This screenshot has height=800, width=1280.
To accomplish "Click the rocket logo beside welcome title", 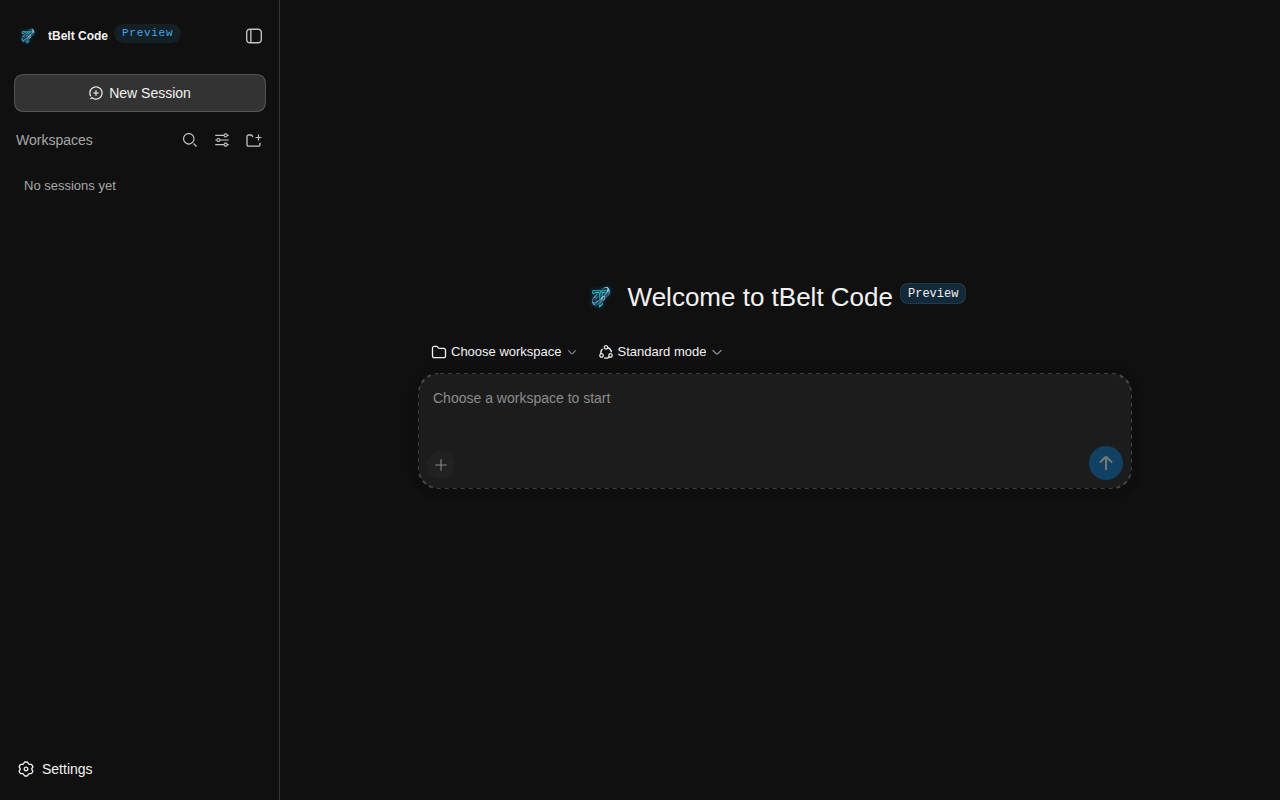I will (x=600, y=297).
